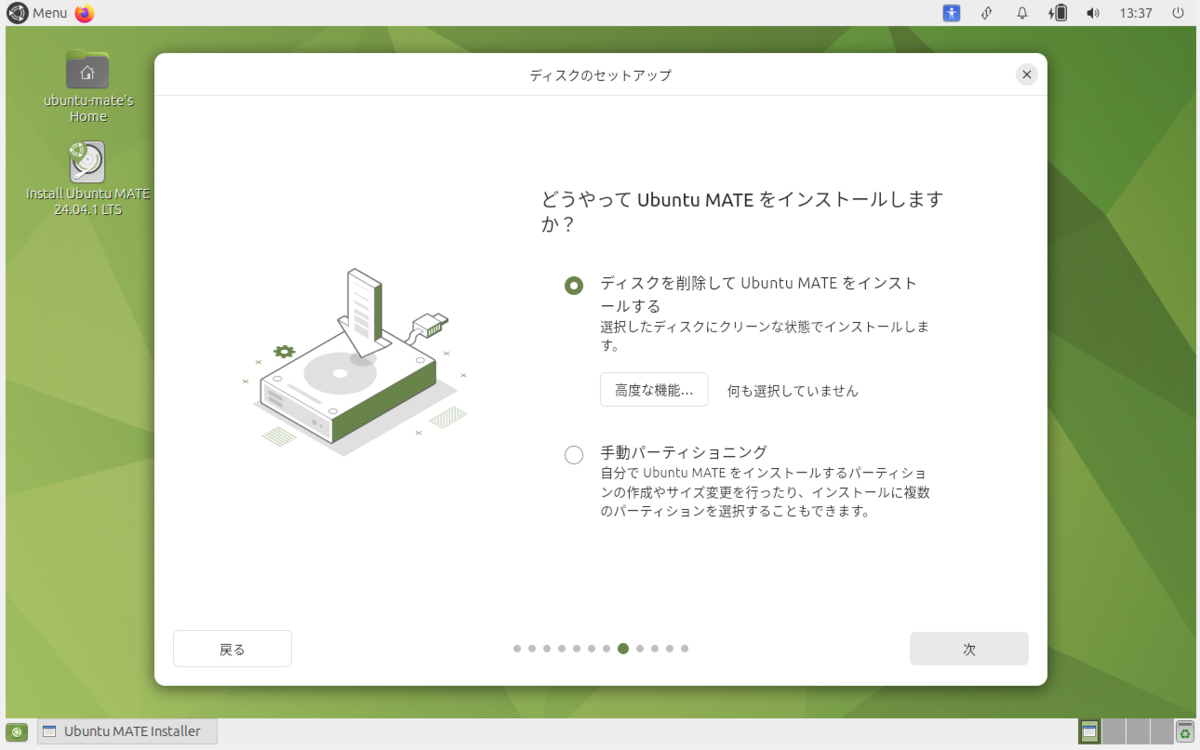1200x750 pixels.
Task: Switch to Ubuntu MATE Installer taskbar entry
Action: click(127, 731)
